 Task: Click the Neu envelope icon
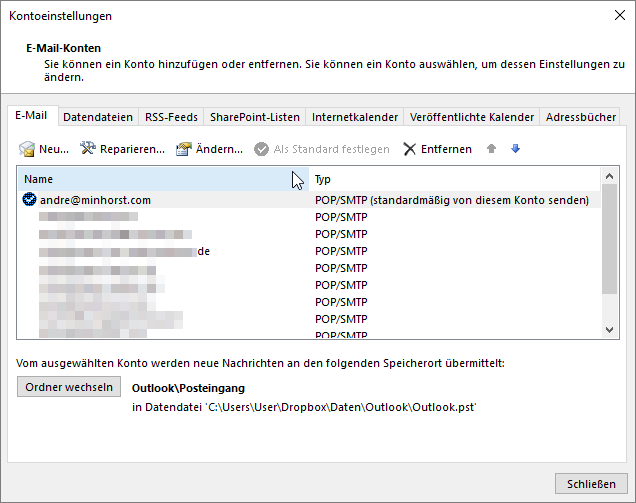(27, 149)
